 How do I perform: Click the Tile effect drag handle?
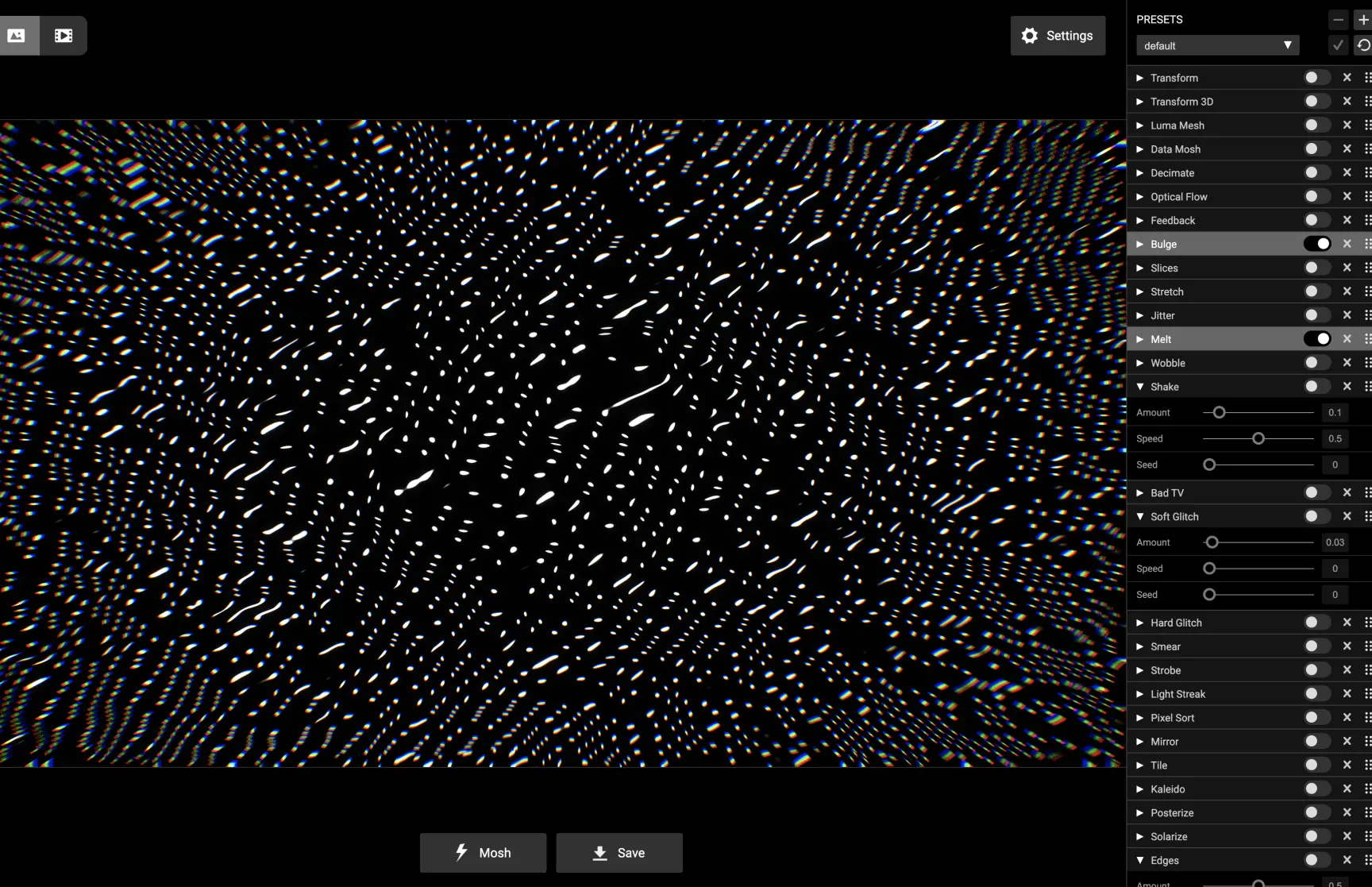[x=1367, y=766]
